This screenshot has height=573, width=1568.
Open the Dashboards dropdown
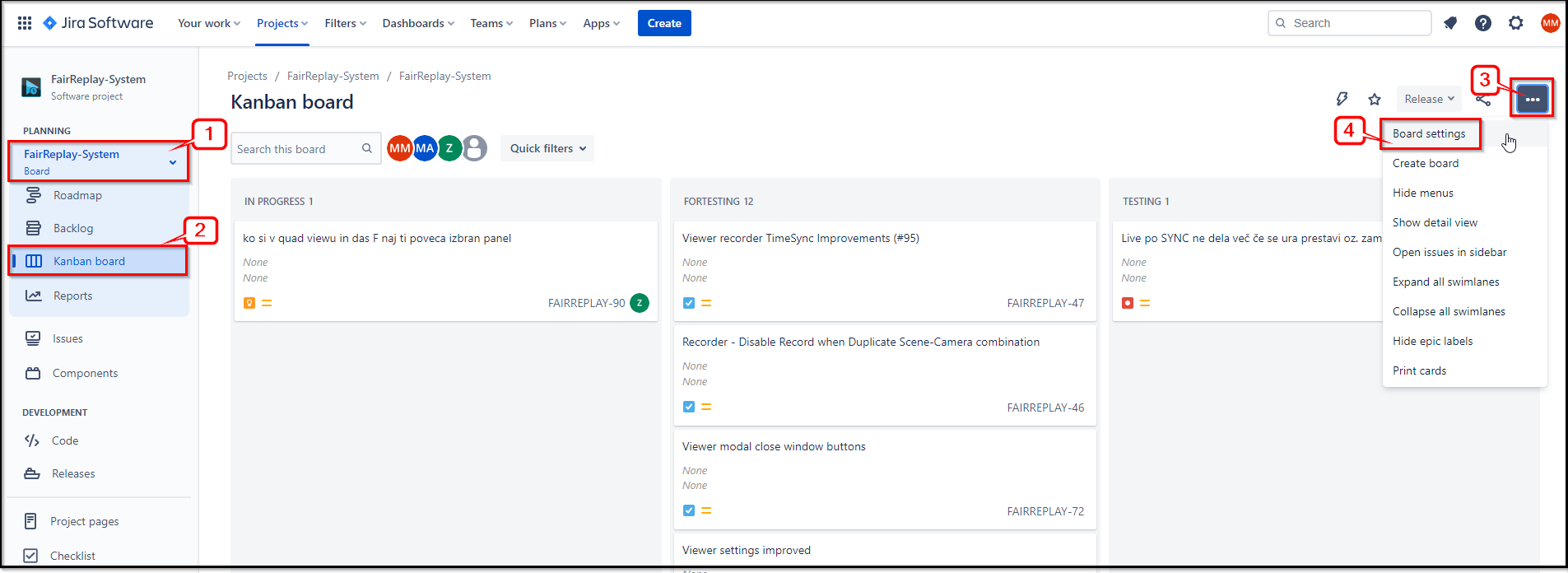418,23
